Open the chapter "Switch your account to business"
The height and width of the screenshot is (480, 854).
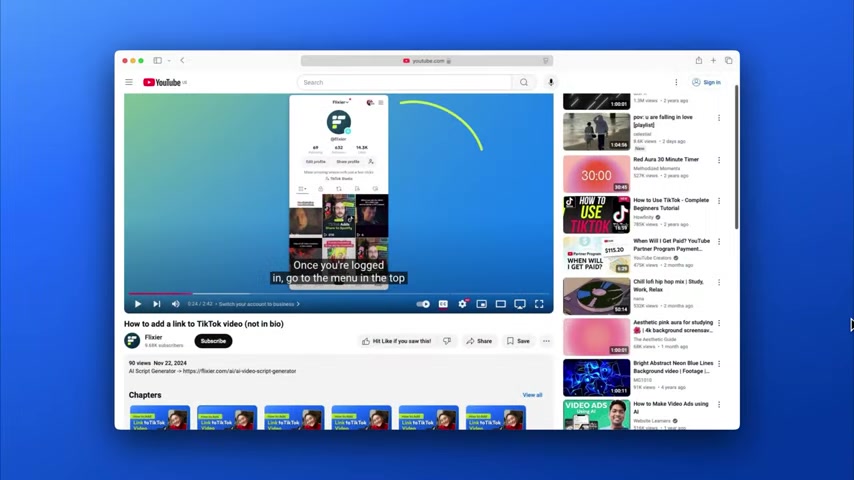click(259, 304)
